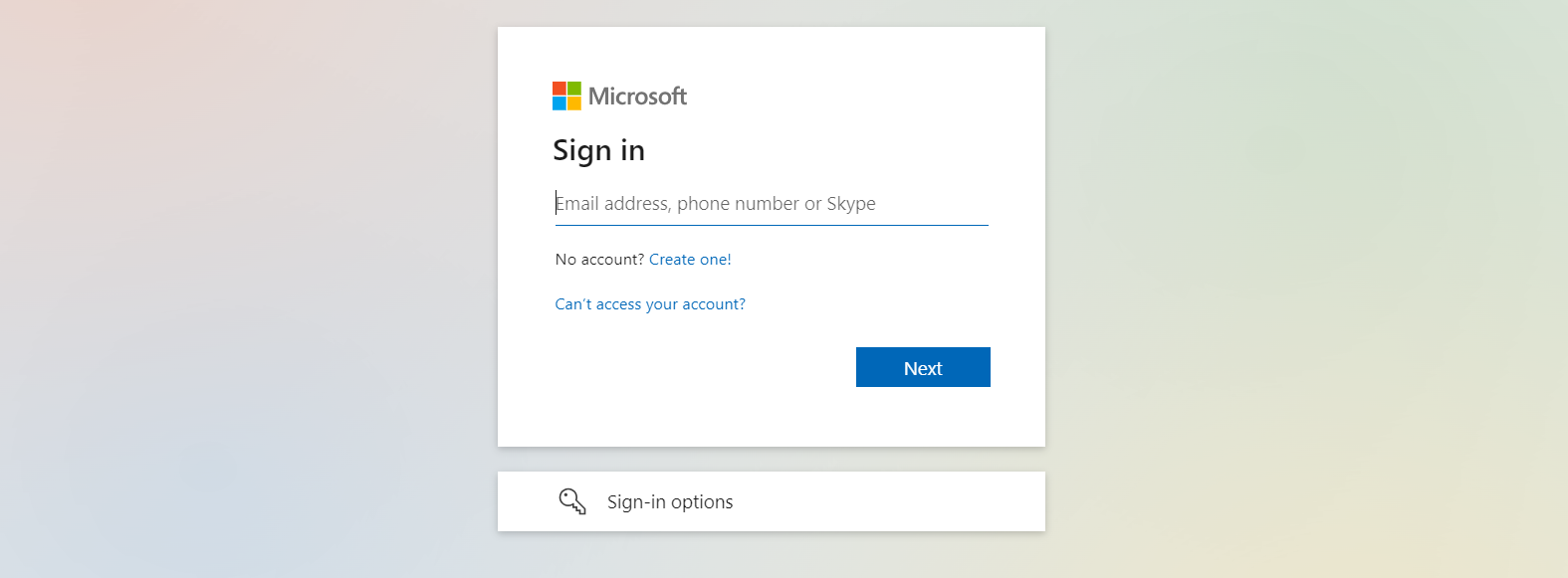The image size is (1568, 578).
Task: Click the blue underline of email field
Action: click(772, 225)
